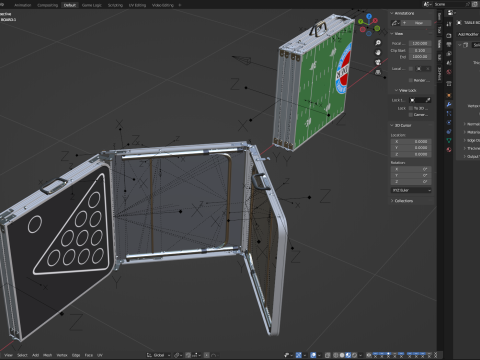Screen dimensions: 480x360
Task: Open the Object Data green triangle icon
Action: coord(449,141)
